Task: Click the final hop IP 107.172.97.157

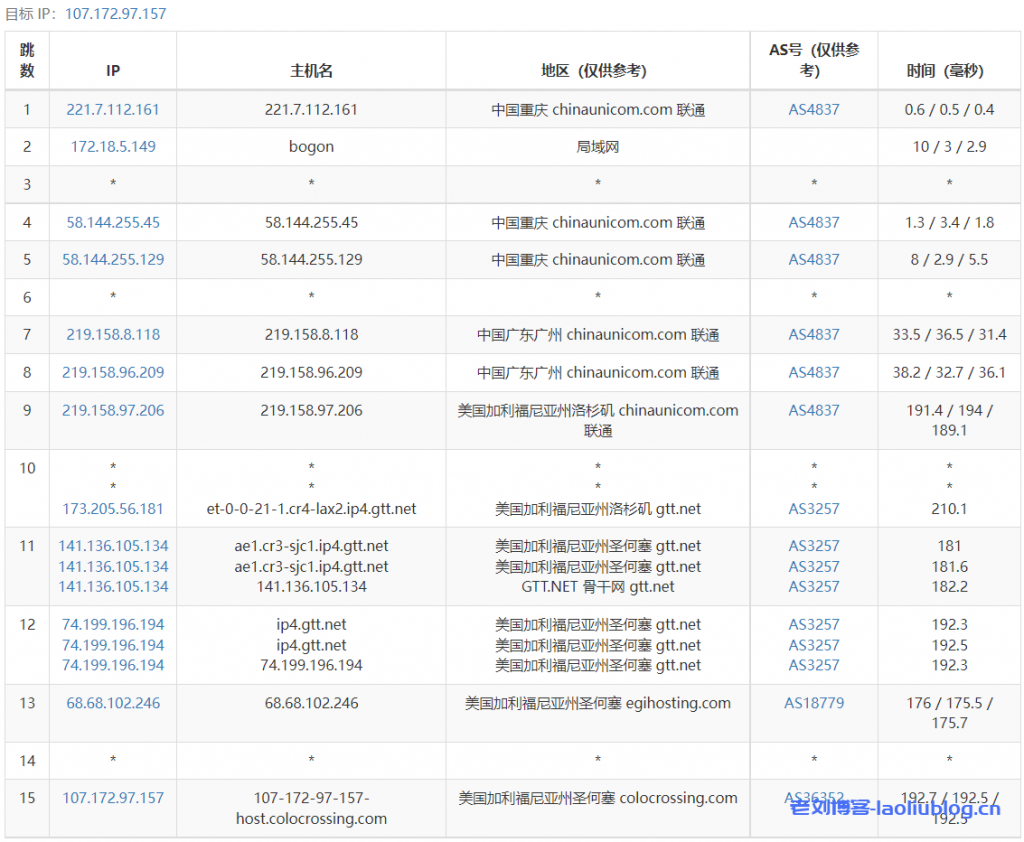Action: click(x=112, y=798)
